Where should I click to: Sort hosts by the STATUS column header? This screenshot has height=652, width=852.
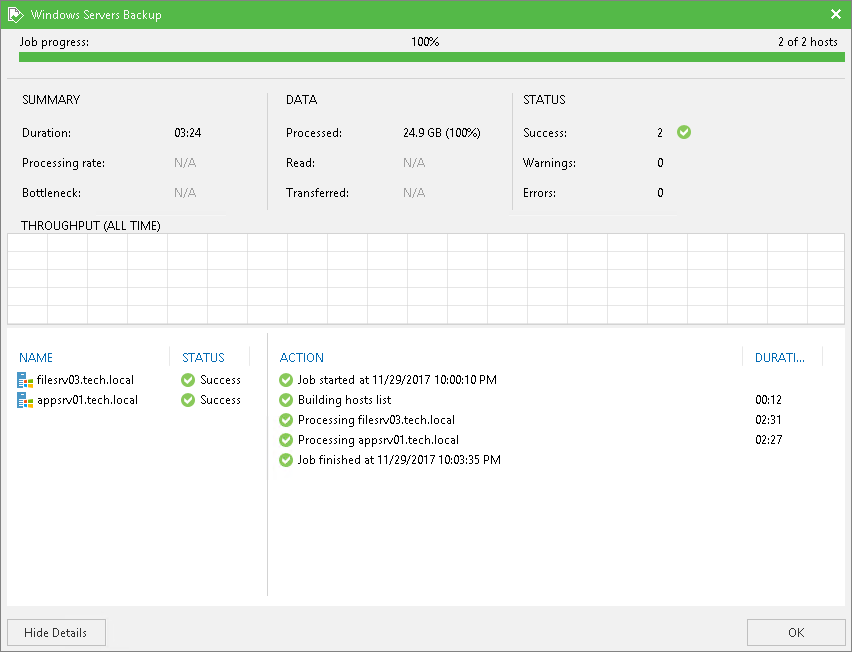(203, 358)
